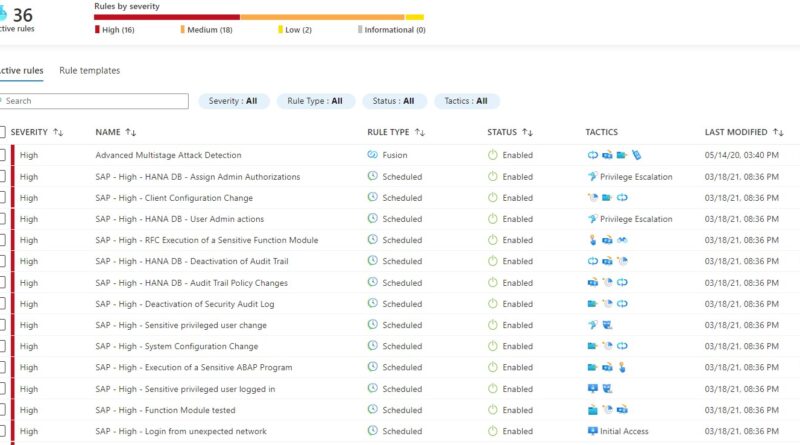Click the SAP HANA DB Audit Trail Policy Changes name
Image resolution: width=800 pixels, height=445 pixels.
(191, 283)
